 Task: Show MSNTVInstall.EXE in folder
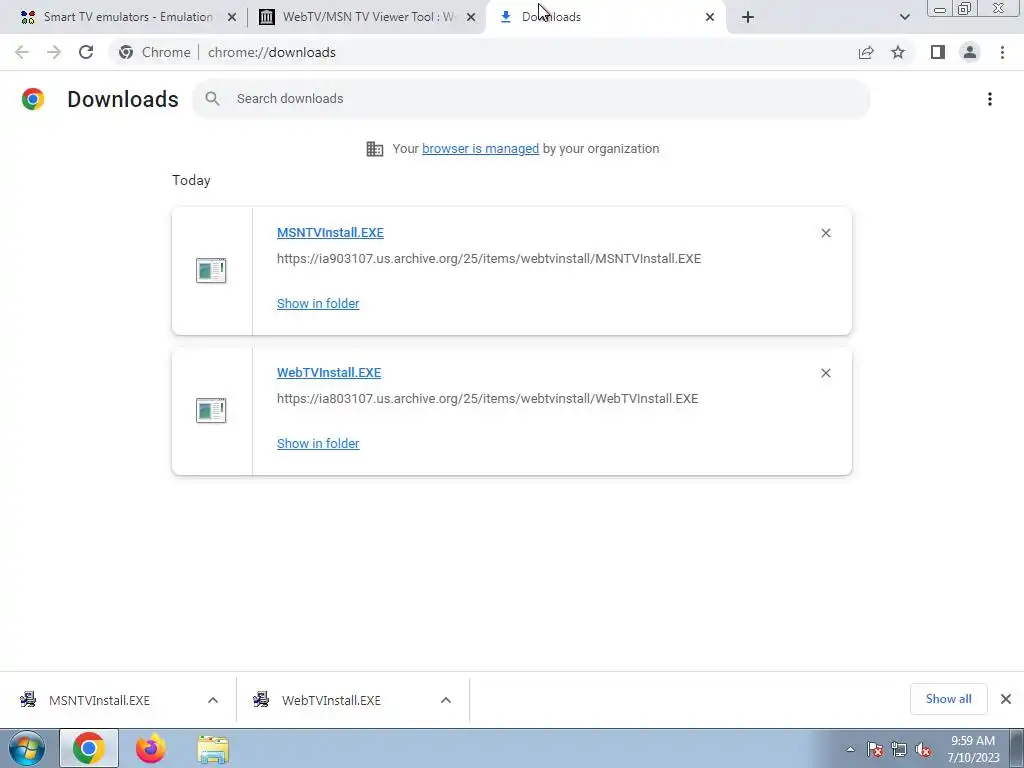pos(318,304)
